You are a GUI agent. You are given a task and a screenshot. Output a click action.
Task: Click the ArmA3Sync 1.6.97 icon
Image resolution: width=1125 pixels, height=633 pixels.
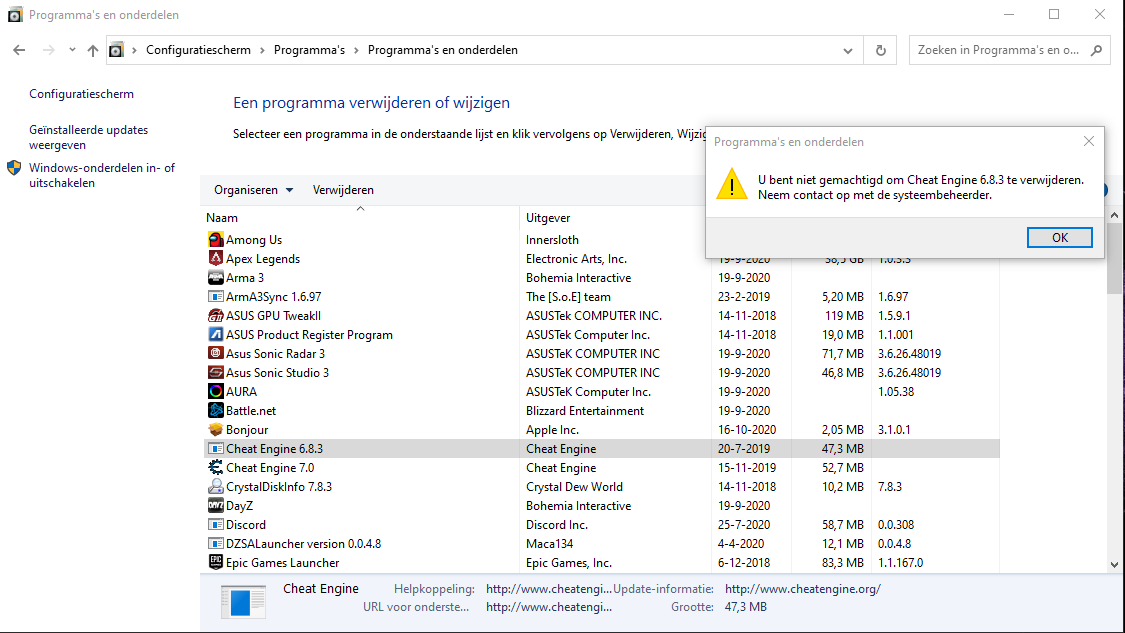215,296
